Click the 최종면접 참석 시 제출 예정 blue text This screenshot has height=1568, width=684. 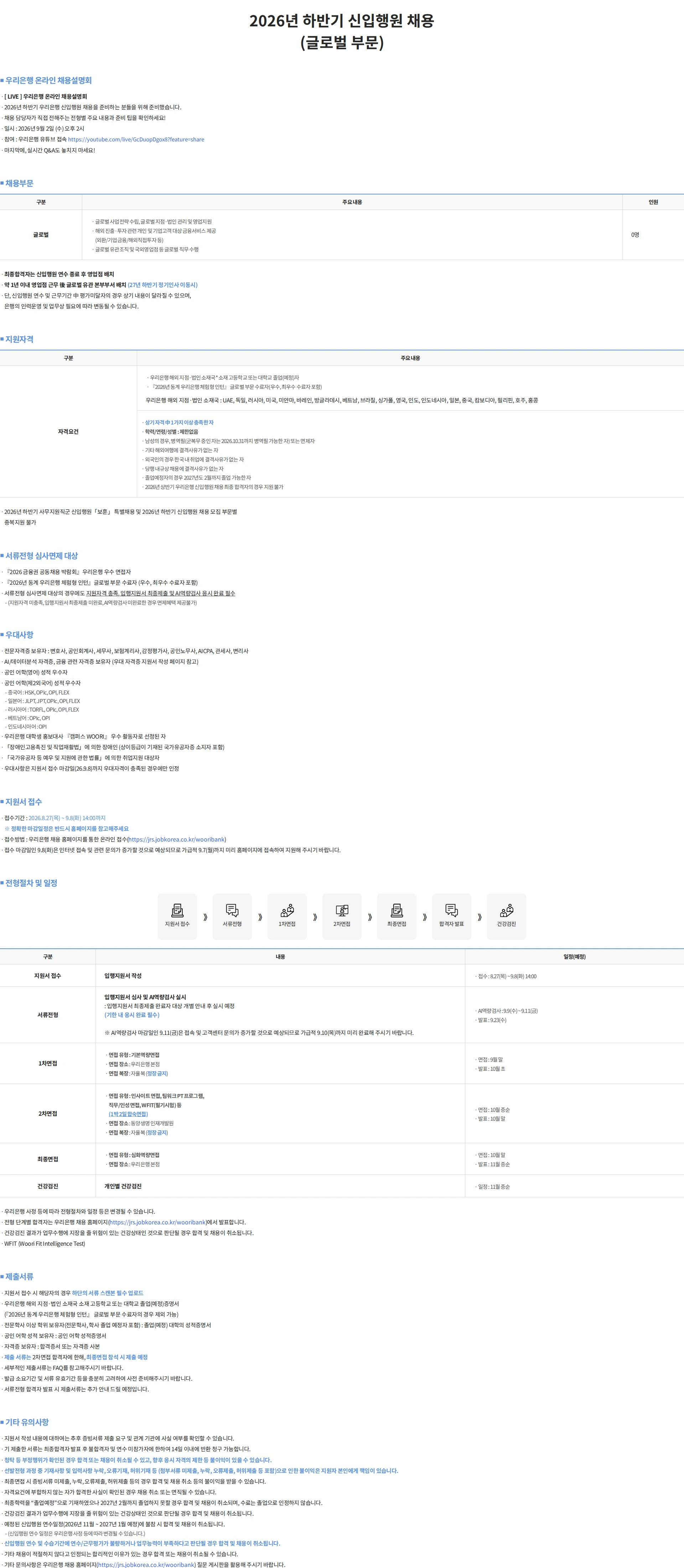click(117, 1357)
